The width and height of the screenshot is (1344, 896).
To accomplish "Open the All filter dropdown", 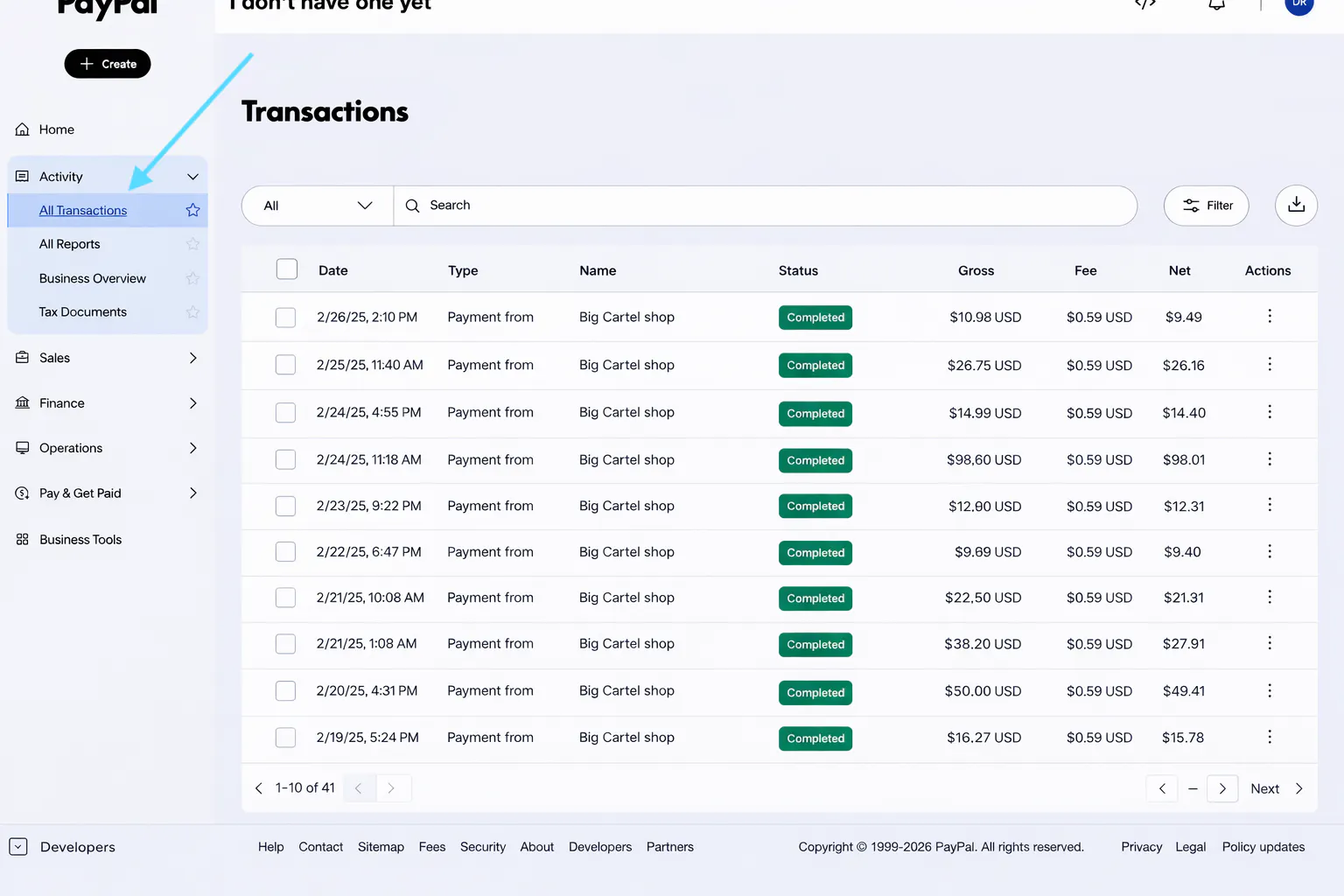I will [317, 206].
